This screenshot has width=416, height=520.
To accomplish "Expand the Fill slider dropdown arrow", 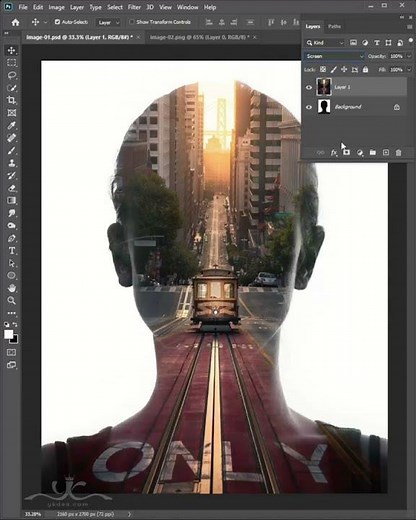I will [409, 70].
